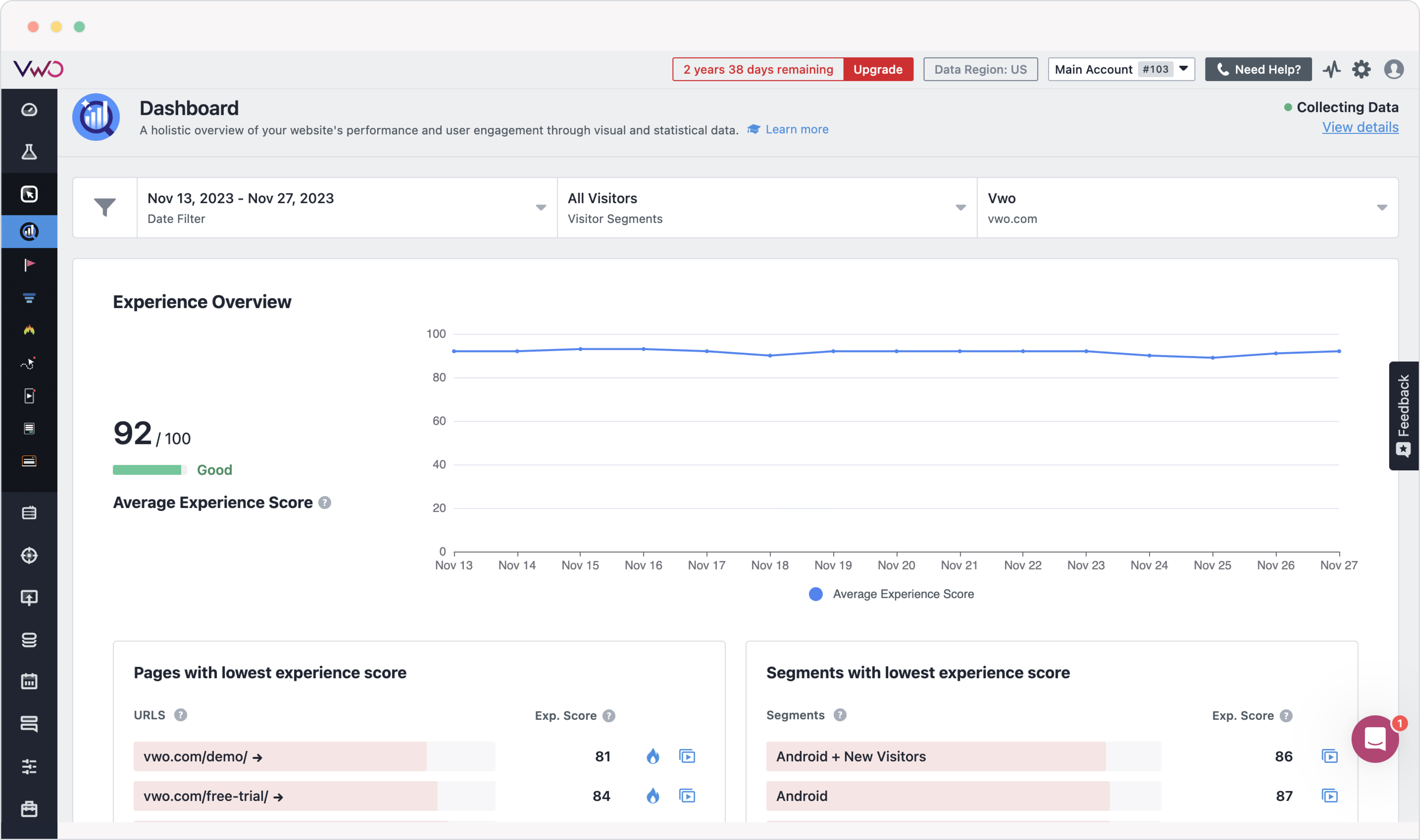1420x840 pixels.
Task: Expand the Vwo website selector dropdown
Action: (1381, 207)
